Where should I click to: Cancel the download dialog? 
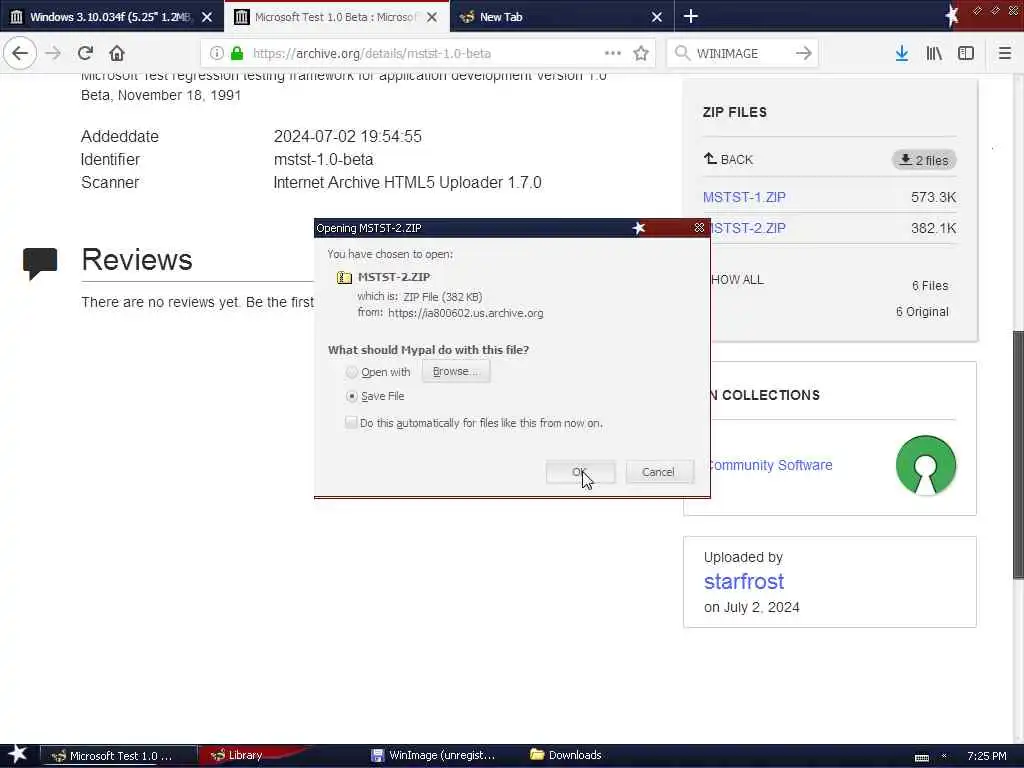coord(658,472)
